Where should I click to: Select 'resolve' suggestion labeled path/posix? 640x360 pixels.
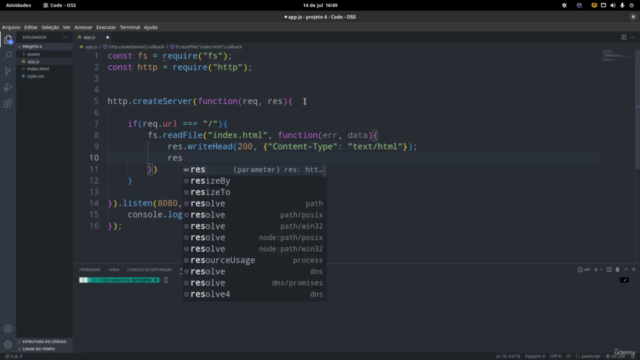(x=254, y=215)
